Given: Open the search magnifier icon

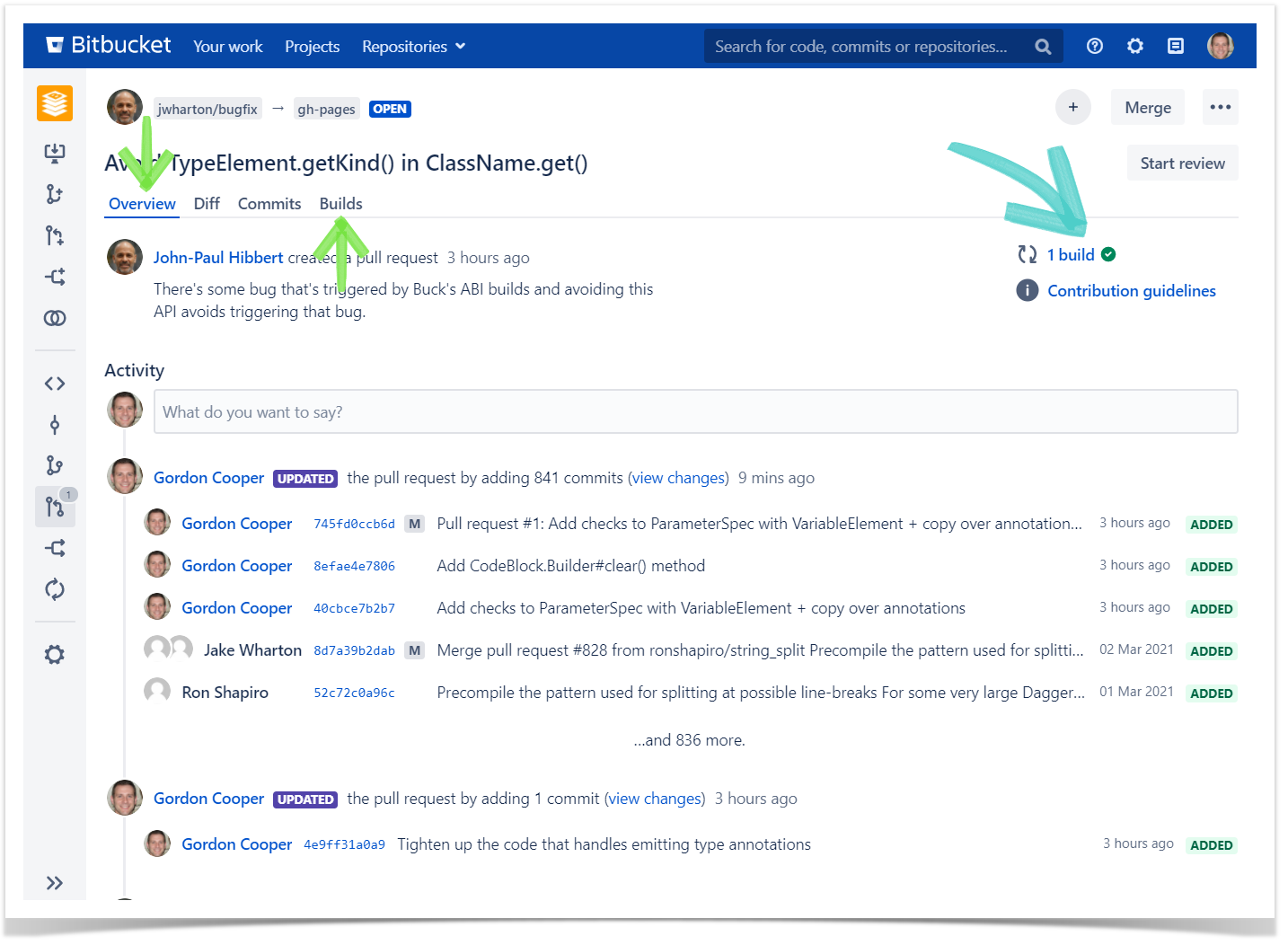Looking at the screenshot, I should (x=1043, y=47).
